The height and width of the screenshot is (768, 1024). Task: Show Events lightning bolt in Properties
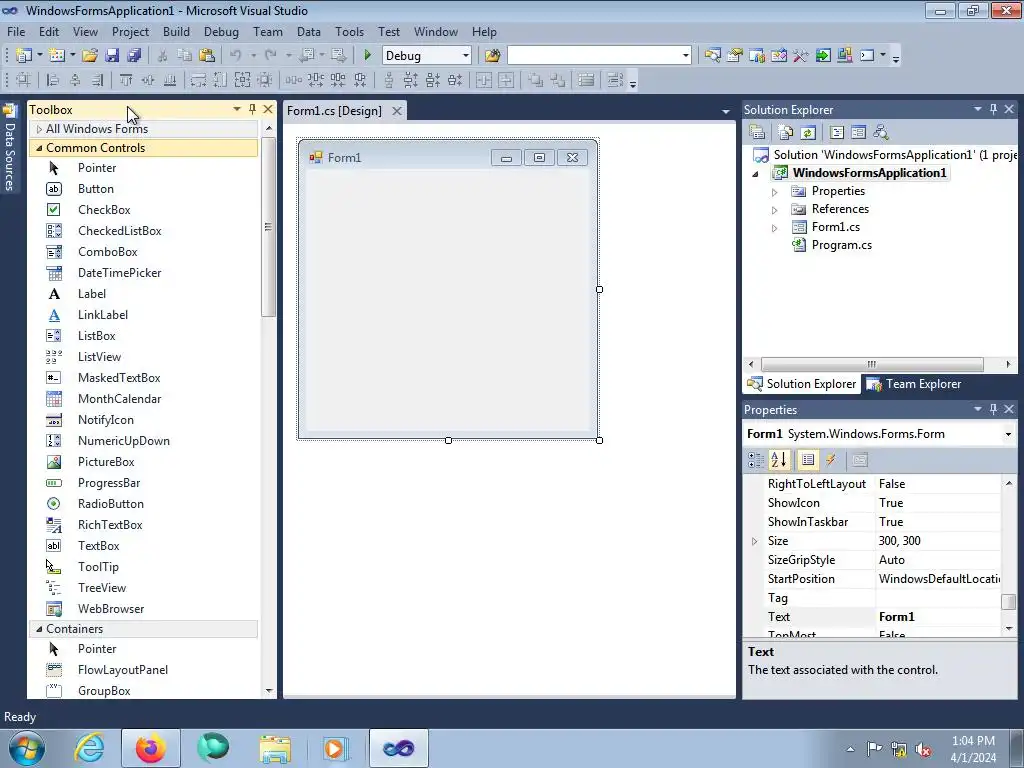[x=831, y=460]
